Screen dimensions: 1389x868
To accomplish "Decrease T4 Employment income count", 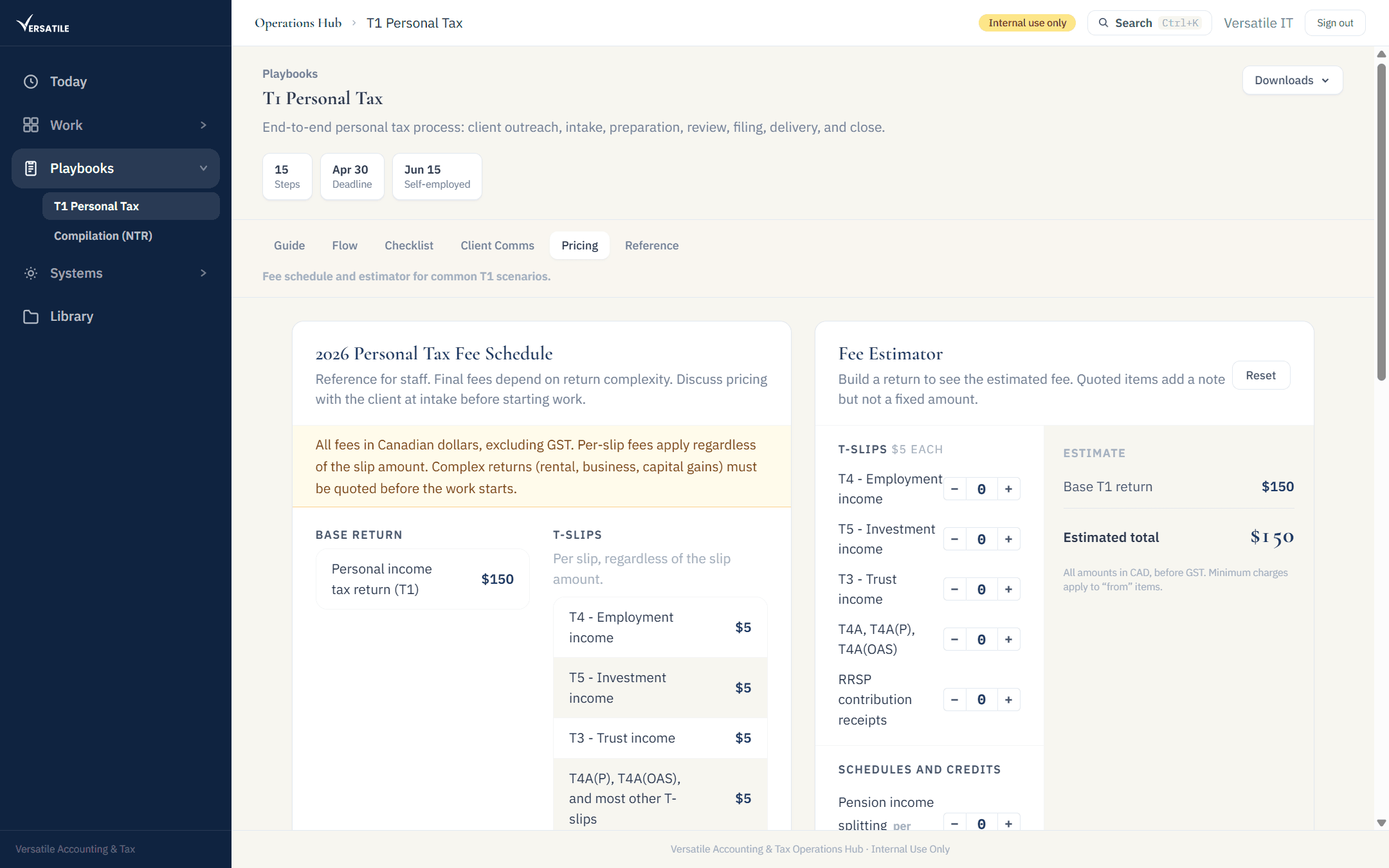I will pos(955,489).
